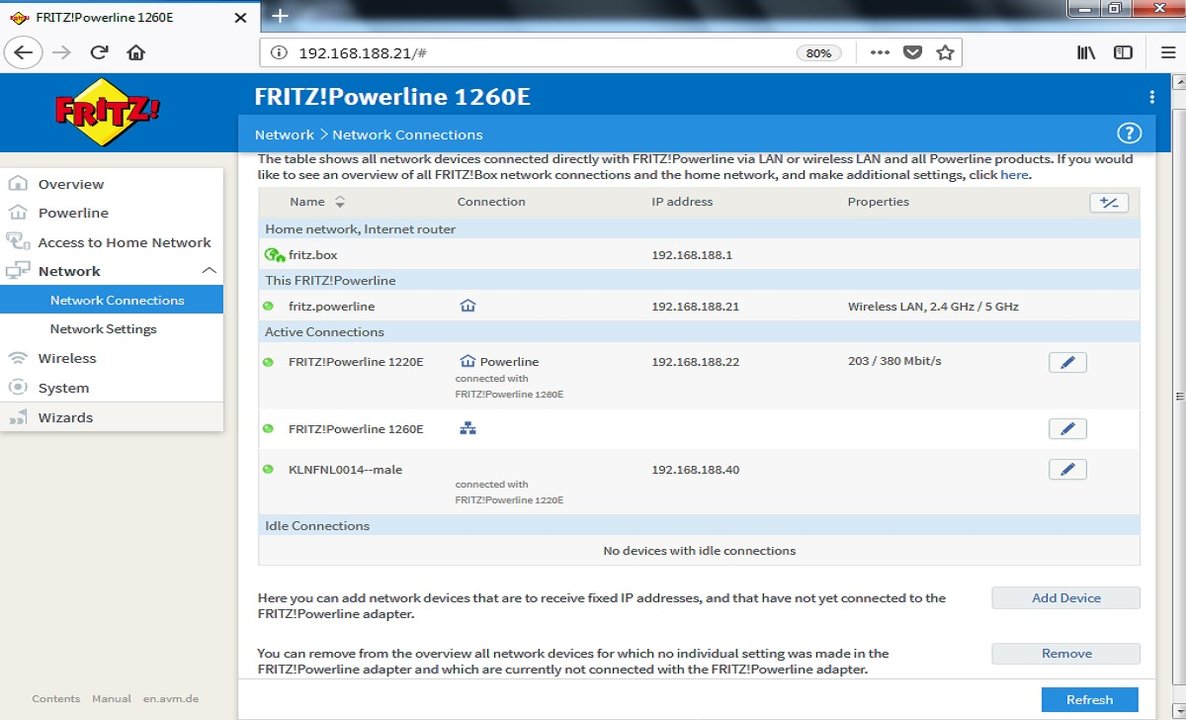Follow the 'here' link in description
This screenshot has height=720, width=1186.
tap(1014, 175)
